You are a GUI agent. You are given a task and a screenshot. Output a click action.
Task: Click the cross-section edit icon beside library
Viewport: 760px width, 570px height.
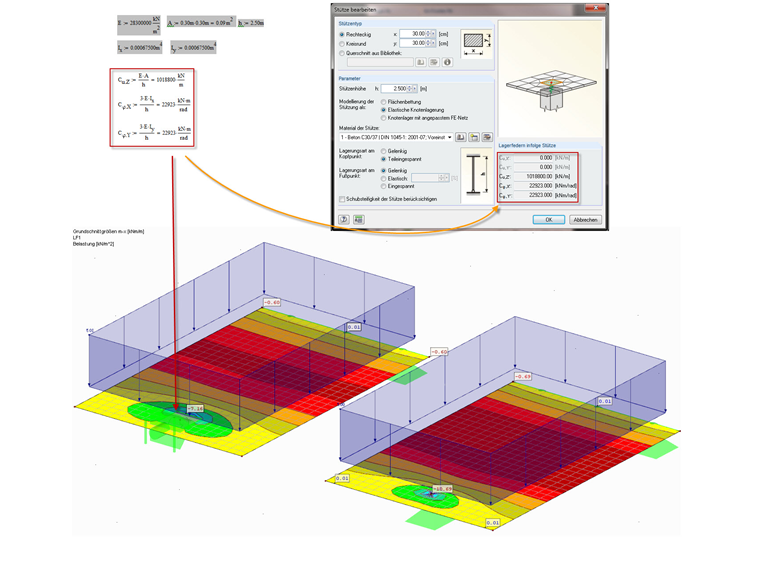pos(434,62)
